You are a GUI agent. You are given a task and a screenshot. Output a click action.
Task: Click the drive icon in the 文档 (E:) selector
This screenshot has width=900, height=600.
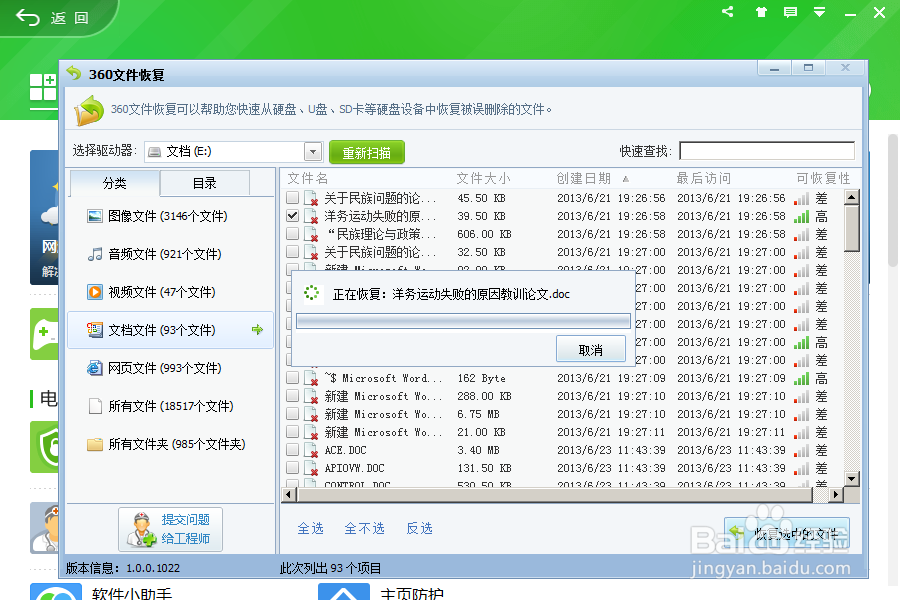154,152
